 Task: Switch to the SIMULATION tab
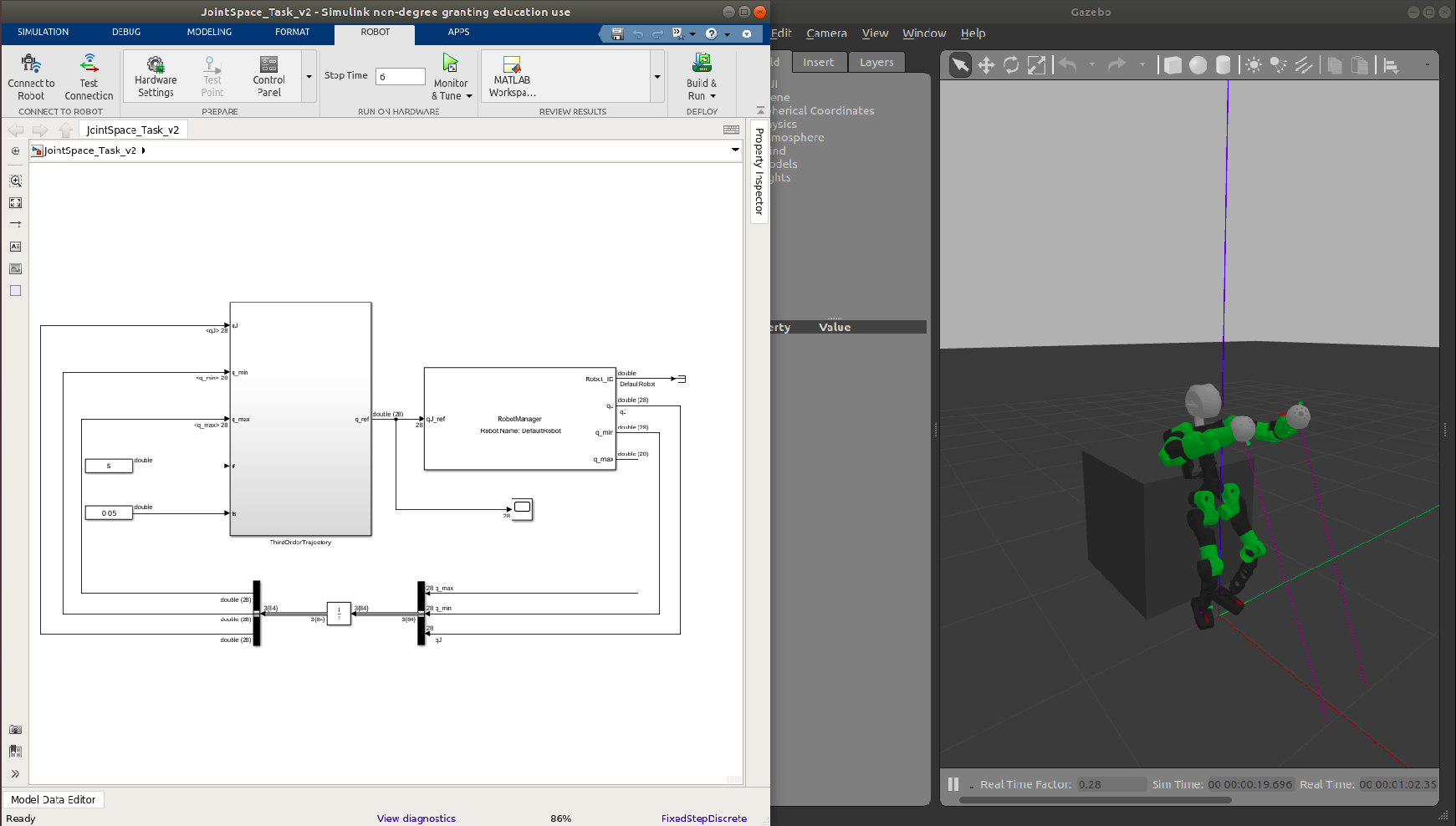point(43,32)
